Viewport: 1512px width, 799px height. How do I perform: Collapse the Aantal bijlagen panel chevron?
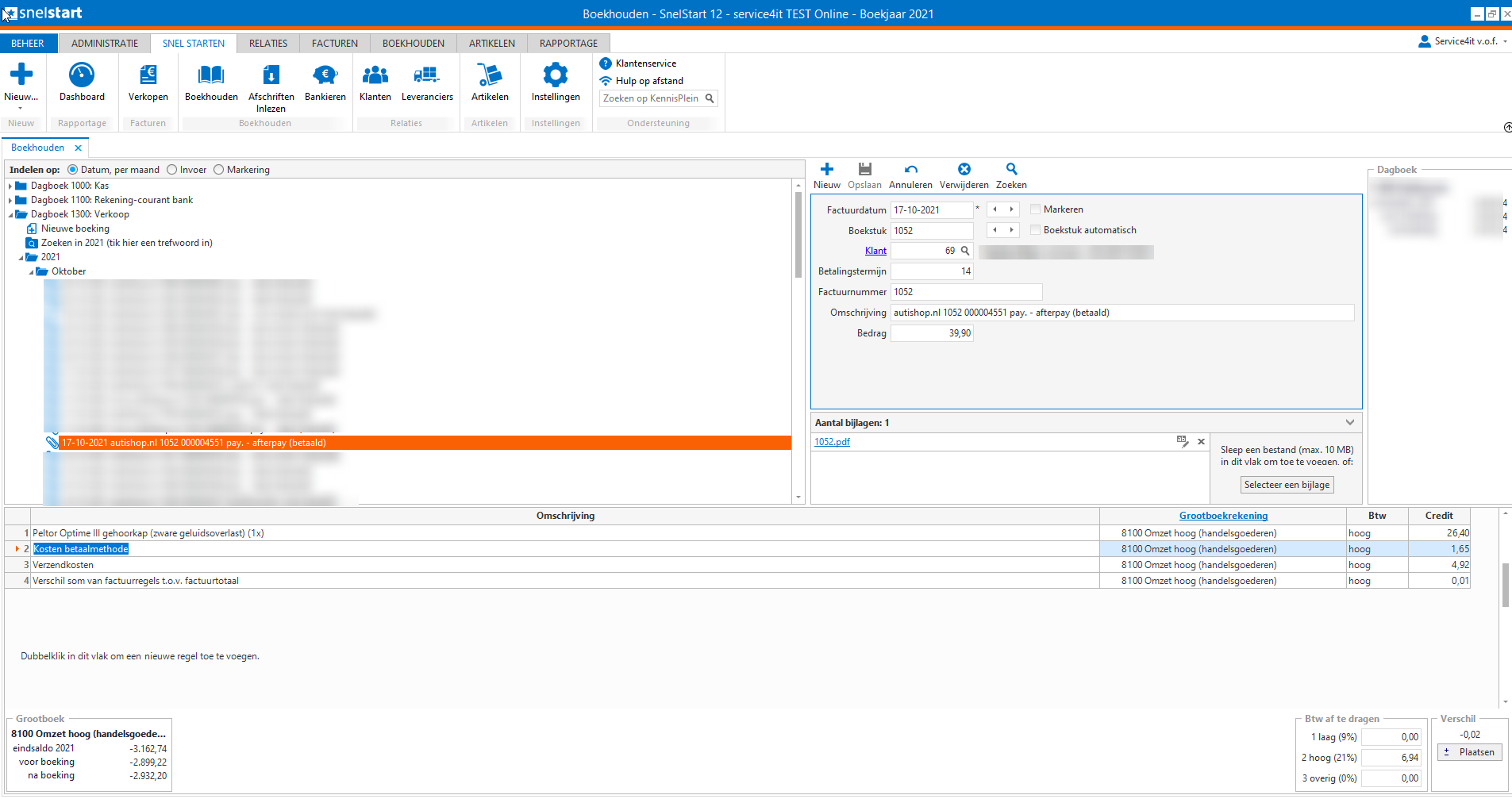1349,422
